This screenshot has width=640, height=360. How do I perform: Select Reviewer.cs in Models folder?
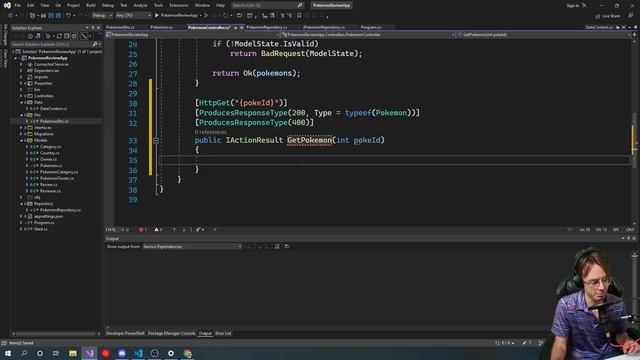coord(50,191)
